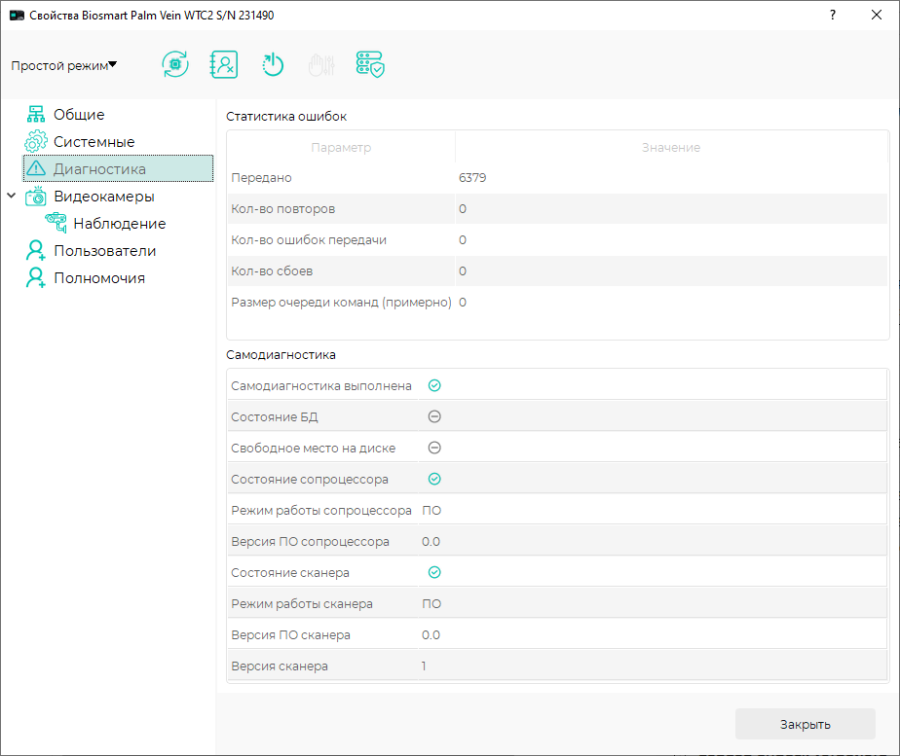Click the check icon for 'Состояние сканера'

click(435, 572)
